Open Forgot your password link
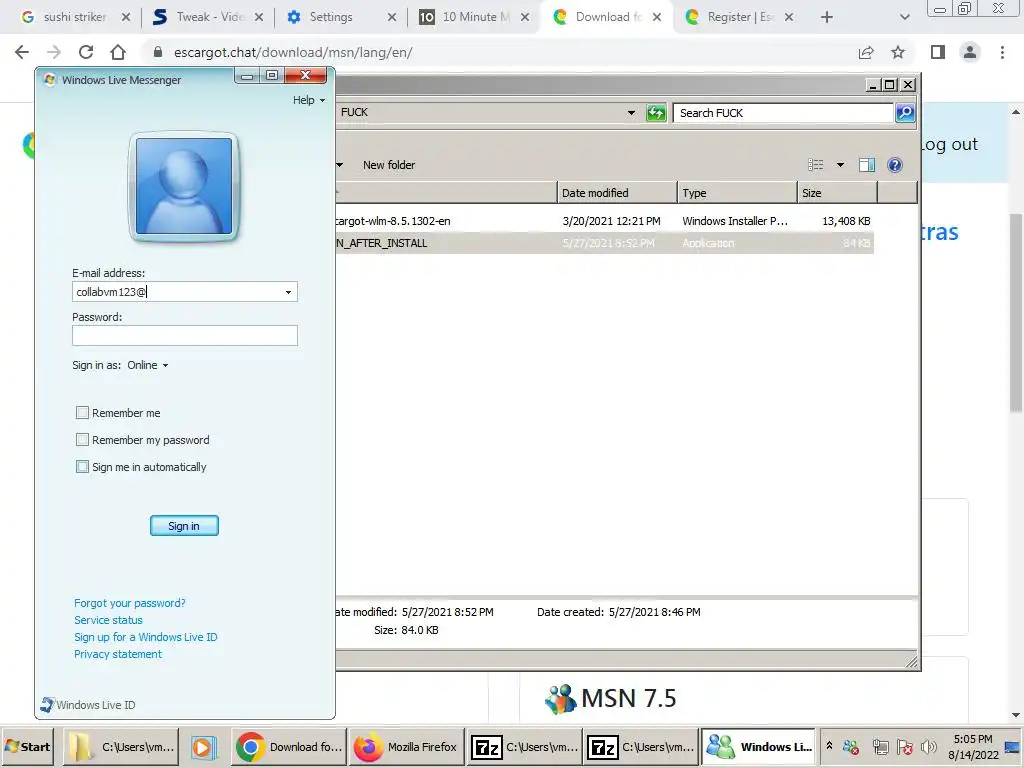Screen dimensions: 1024x768 coord(129,603)
